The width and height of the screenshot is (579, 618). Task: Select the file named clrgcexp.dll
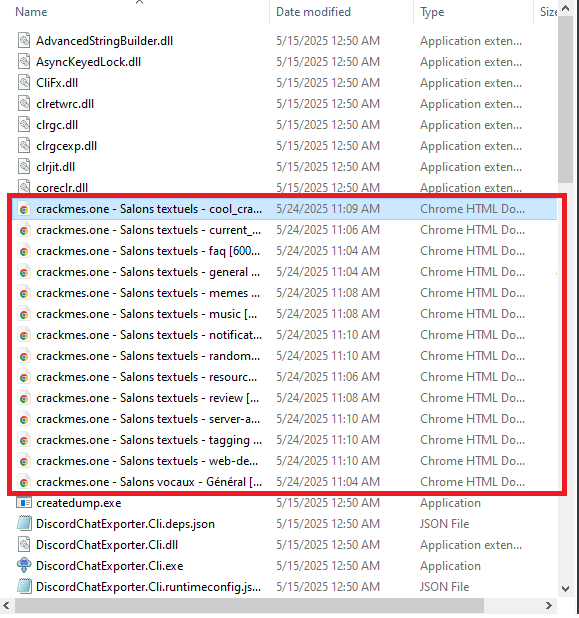(x=67, y=146)
